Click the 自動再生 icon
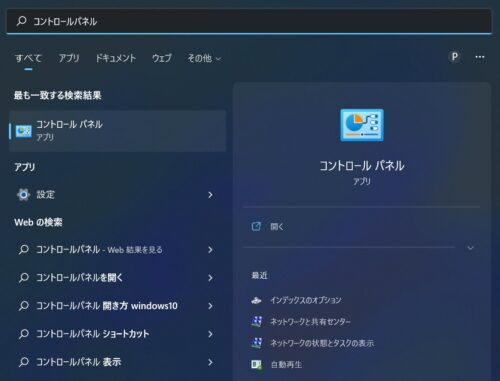Screen dimensions: 500x381 click(x=256, y=365)
